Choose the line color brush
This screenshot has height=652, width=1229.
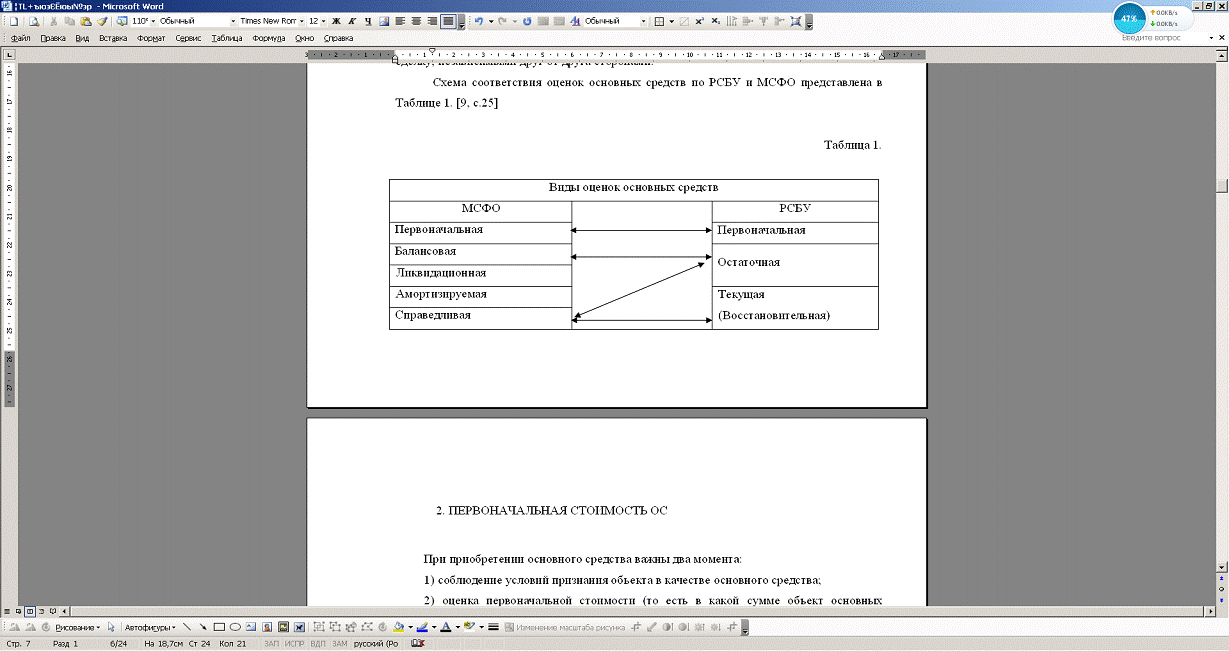click(x=421, y=628)
